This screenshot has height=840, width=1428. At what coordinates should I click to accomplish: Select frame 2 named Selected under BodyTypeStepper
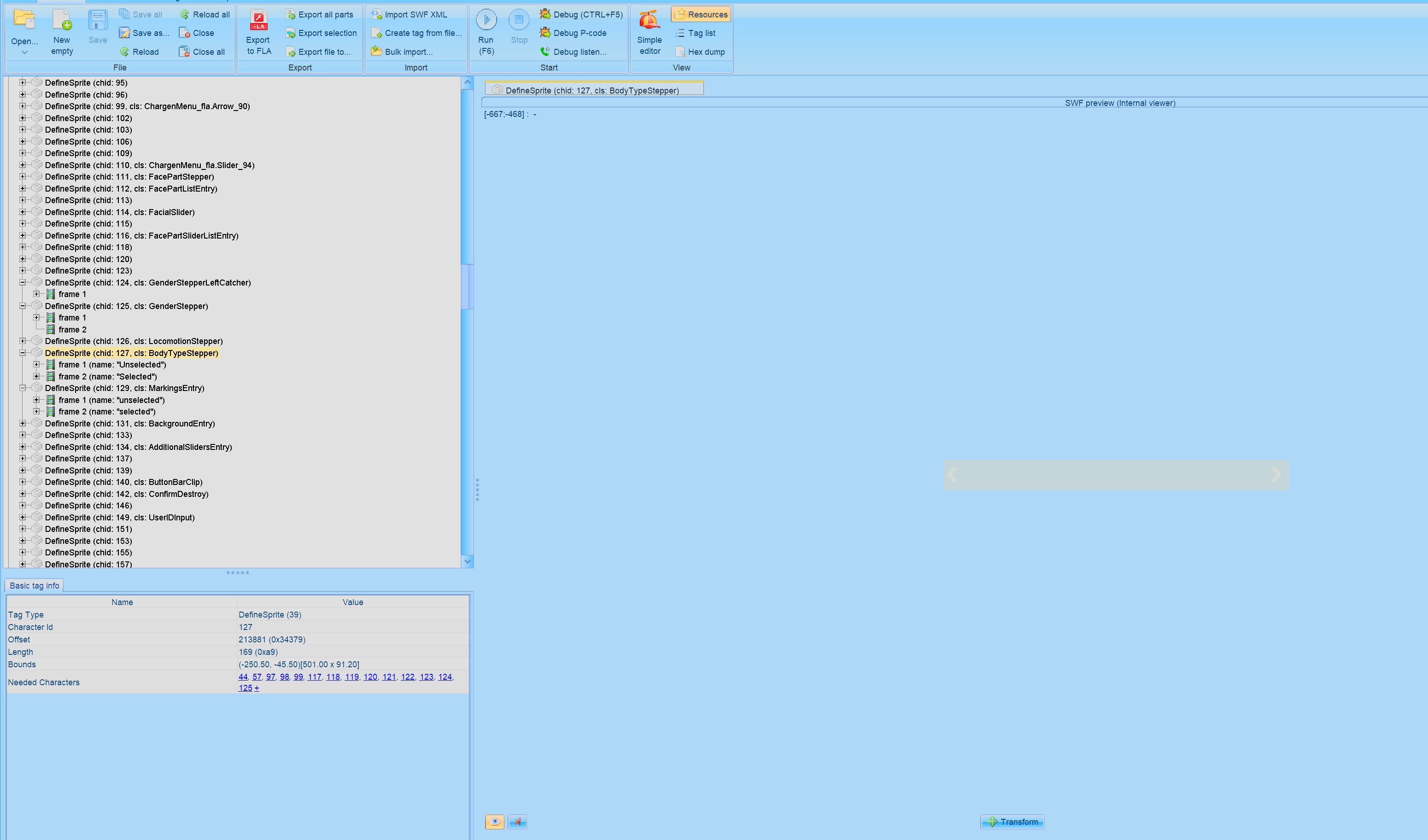[107, 377]
